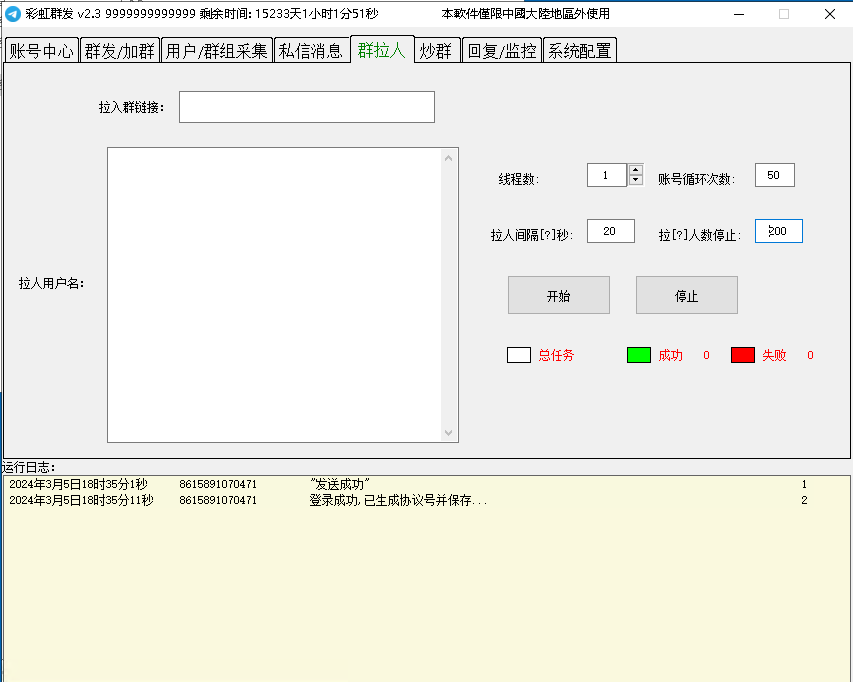Open the 系统配置 tab

click(578, 51)
